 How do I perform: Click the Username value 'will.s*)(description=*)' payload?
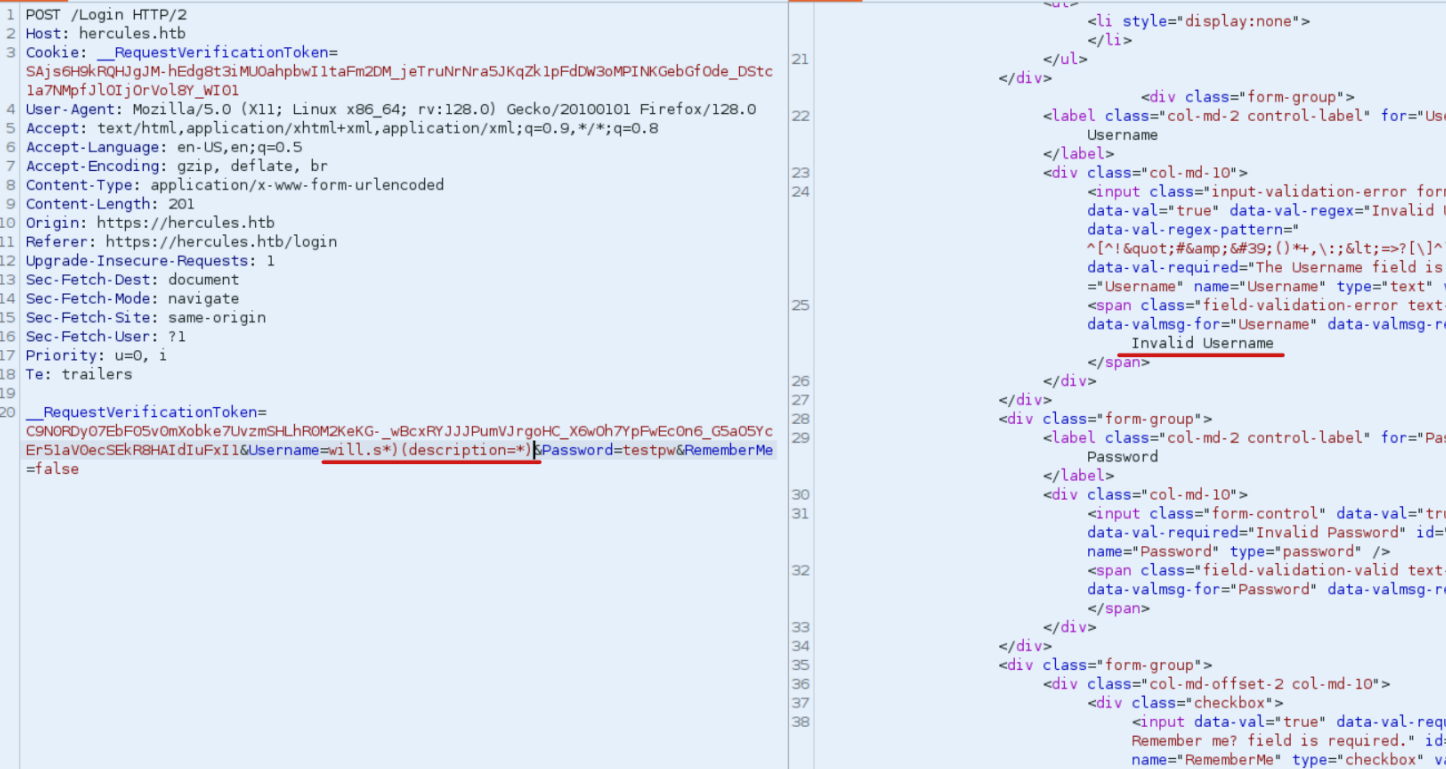[431, 451]
